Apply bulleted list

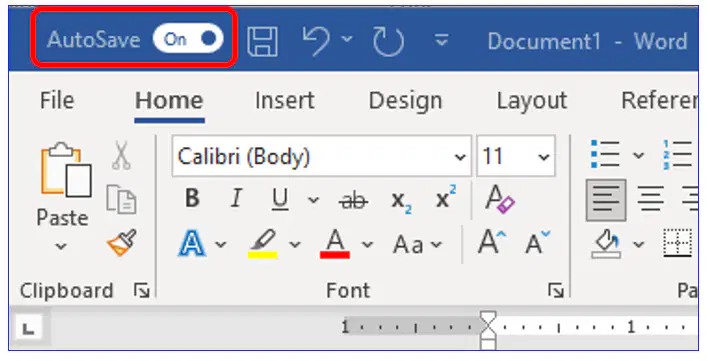pyautogui.click(x=605, y=155)
